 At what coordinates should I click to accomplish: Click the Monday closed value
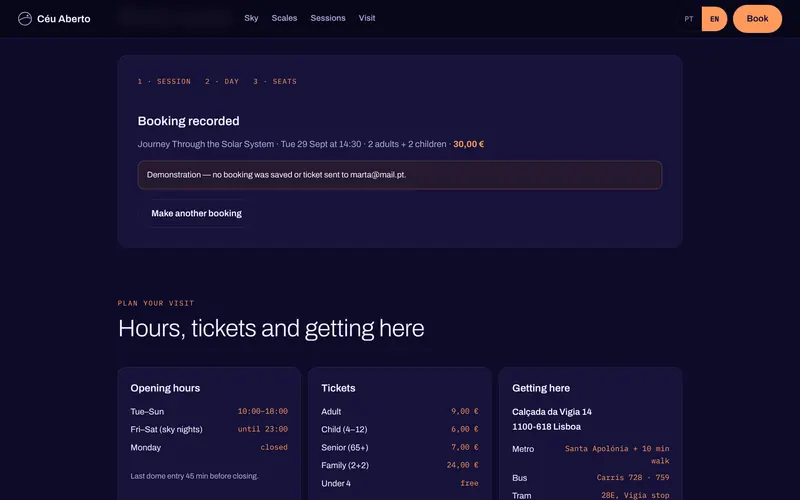click(x=274, y=447)
